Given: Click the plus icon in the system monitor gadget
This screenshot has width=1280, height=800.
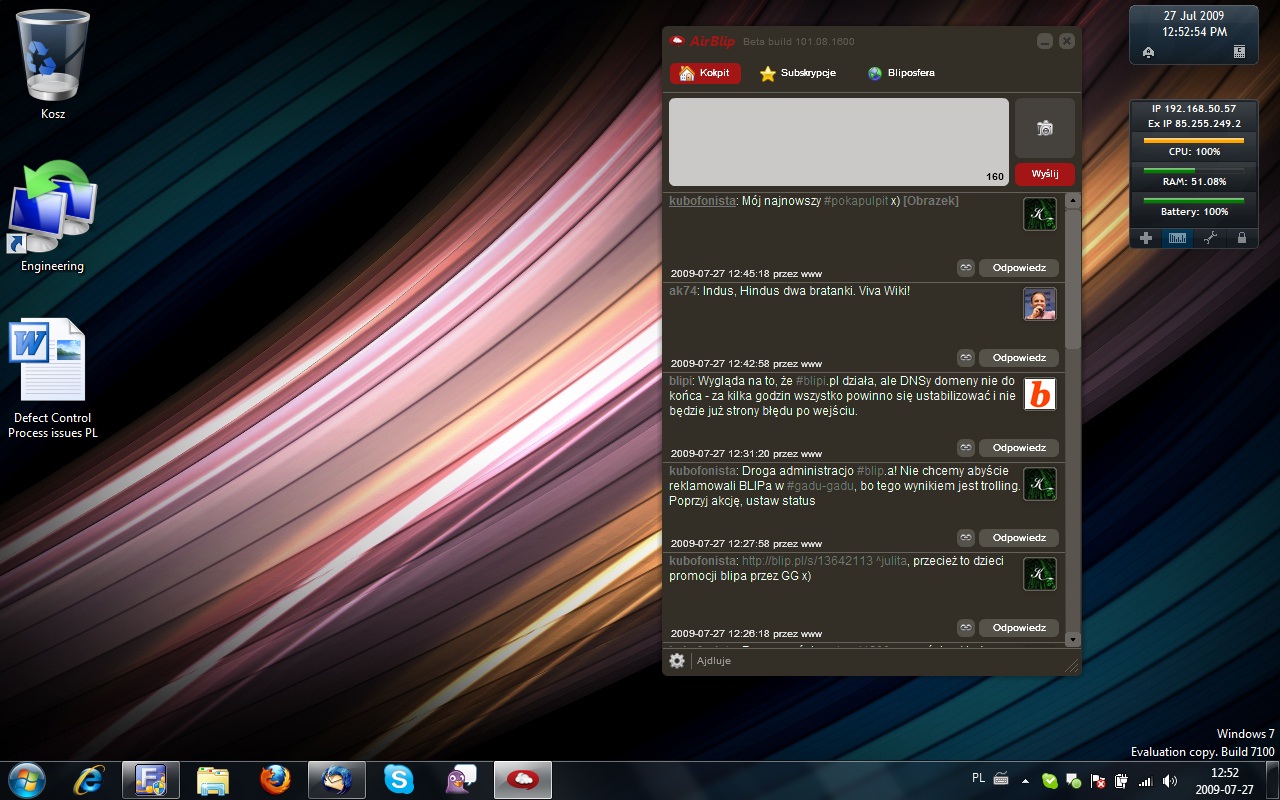Looking at the screenshot, I should [1146, 238].
